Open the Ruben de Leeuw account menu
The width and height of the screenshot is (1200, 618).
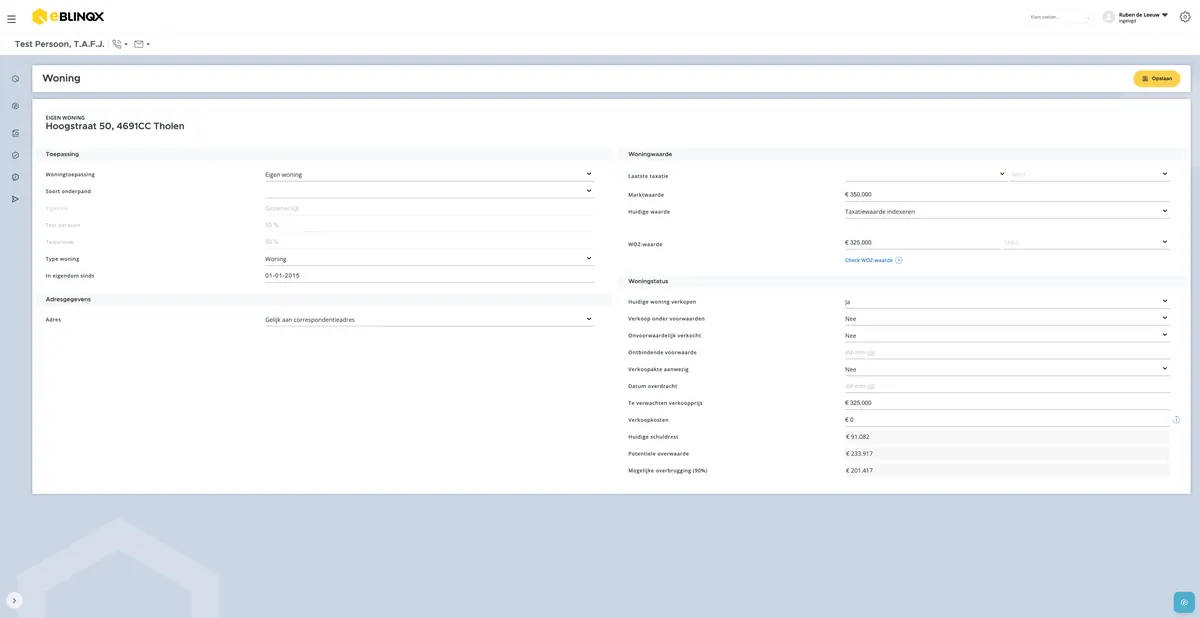tap(1143, 16)
